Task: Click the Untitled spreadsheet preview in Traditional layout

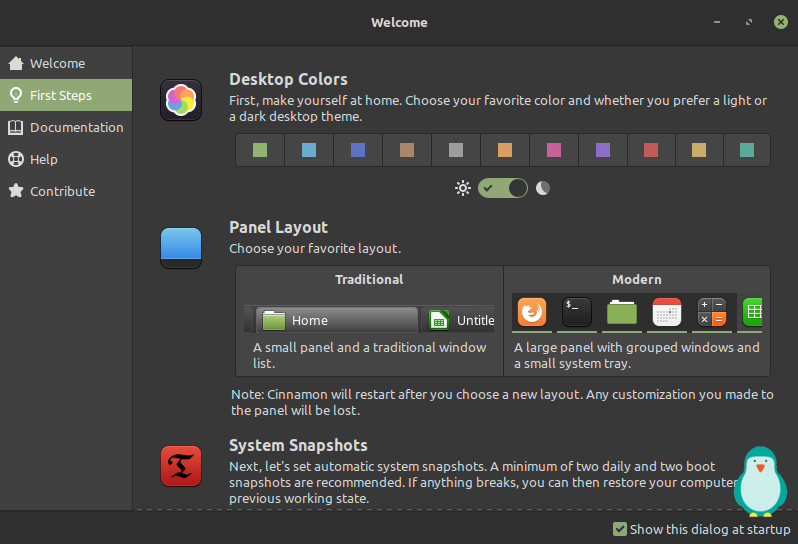Action: (x=458, y=320)
